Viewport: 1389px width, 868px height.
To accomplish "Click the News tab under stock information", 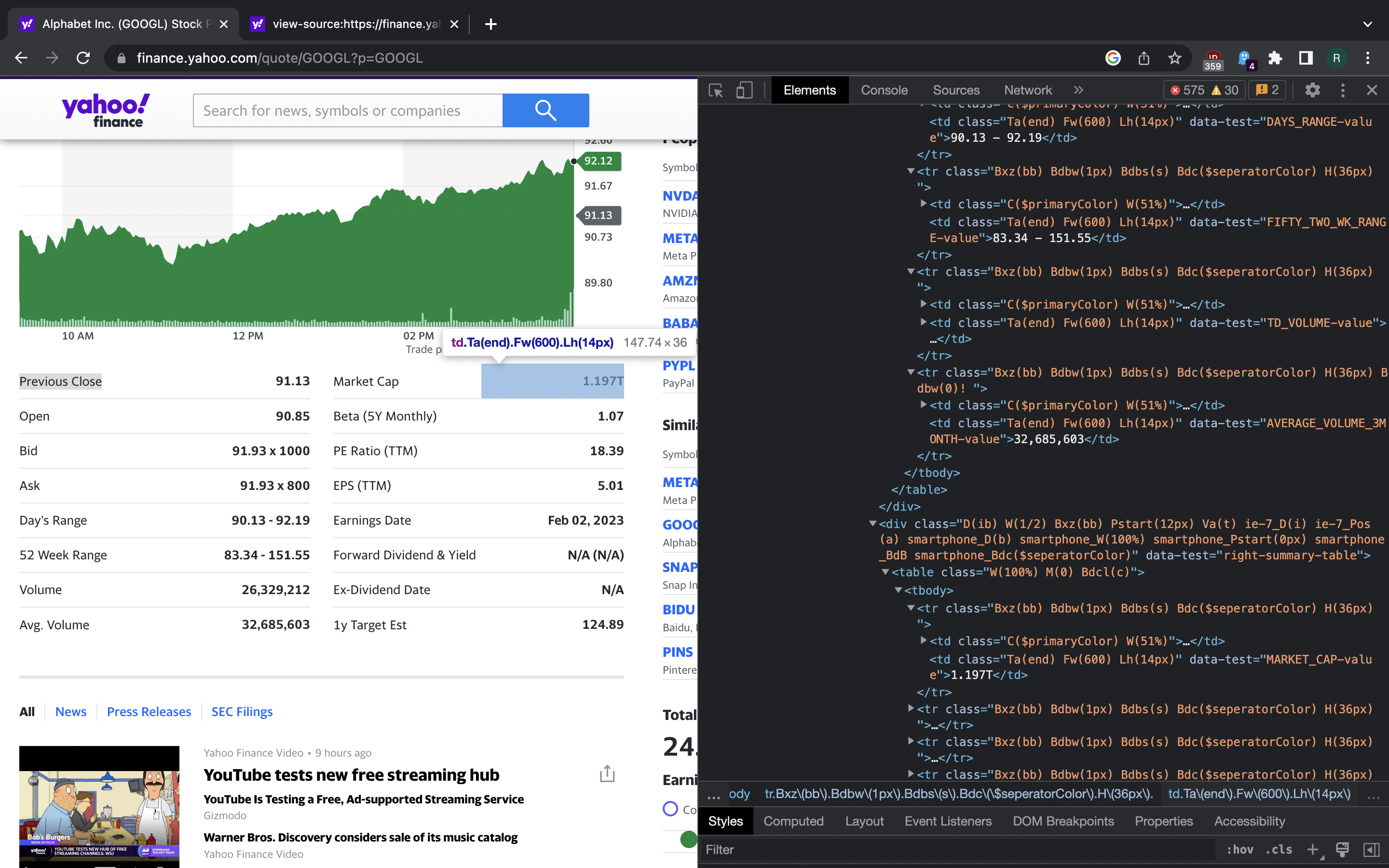I will pyautogui.click(x=71, y=711).
